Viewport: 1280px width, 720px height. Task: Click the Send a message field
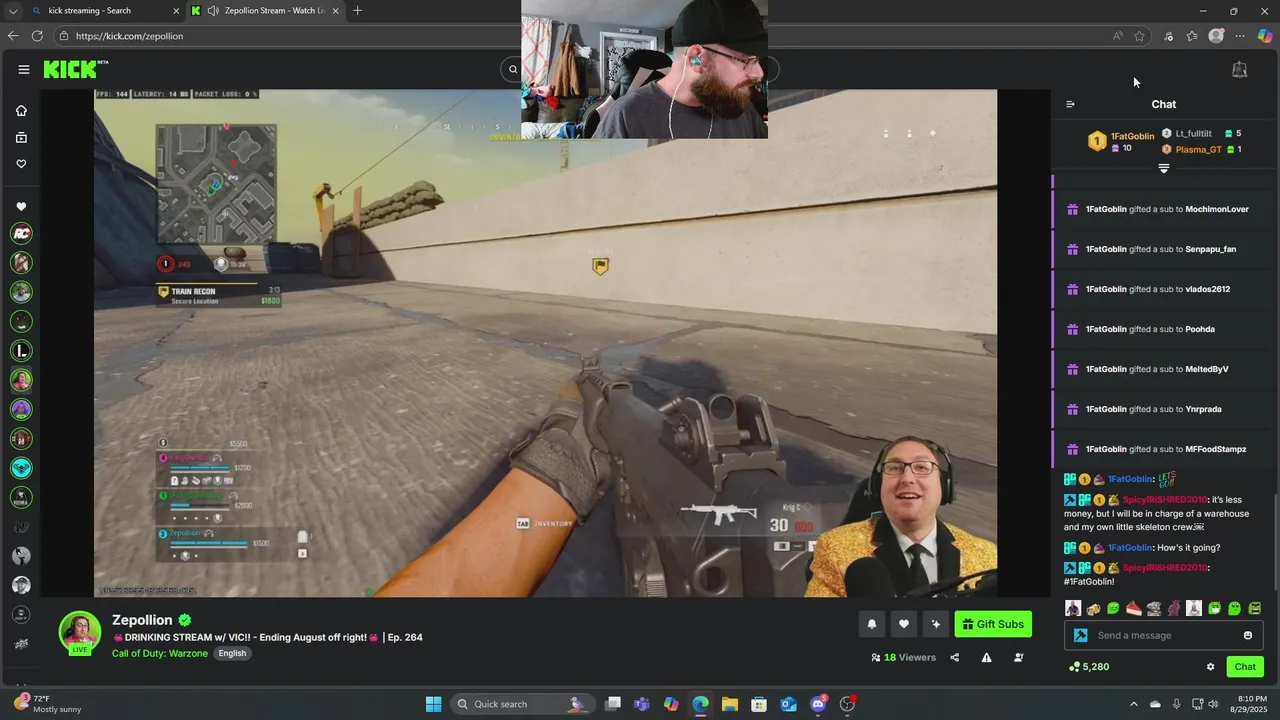click(x=1166, y=635)
